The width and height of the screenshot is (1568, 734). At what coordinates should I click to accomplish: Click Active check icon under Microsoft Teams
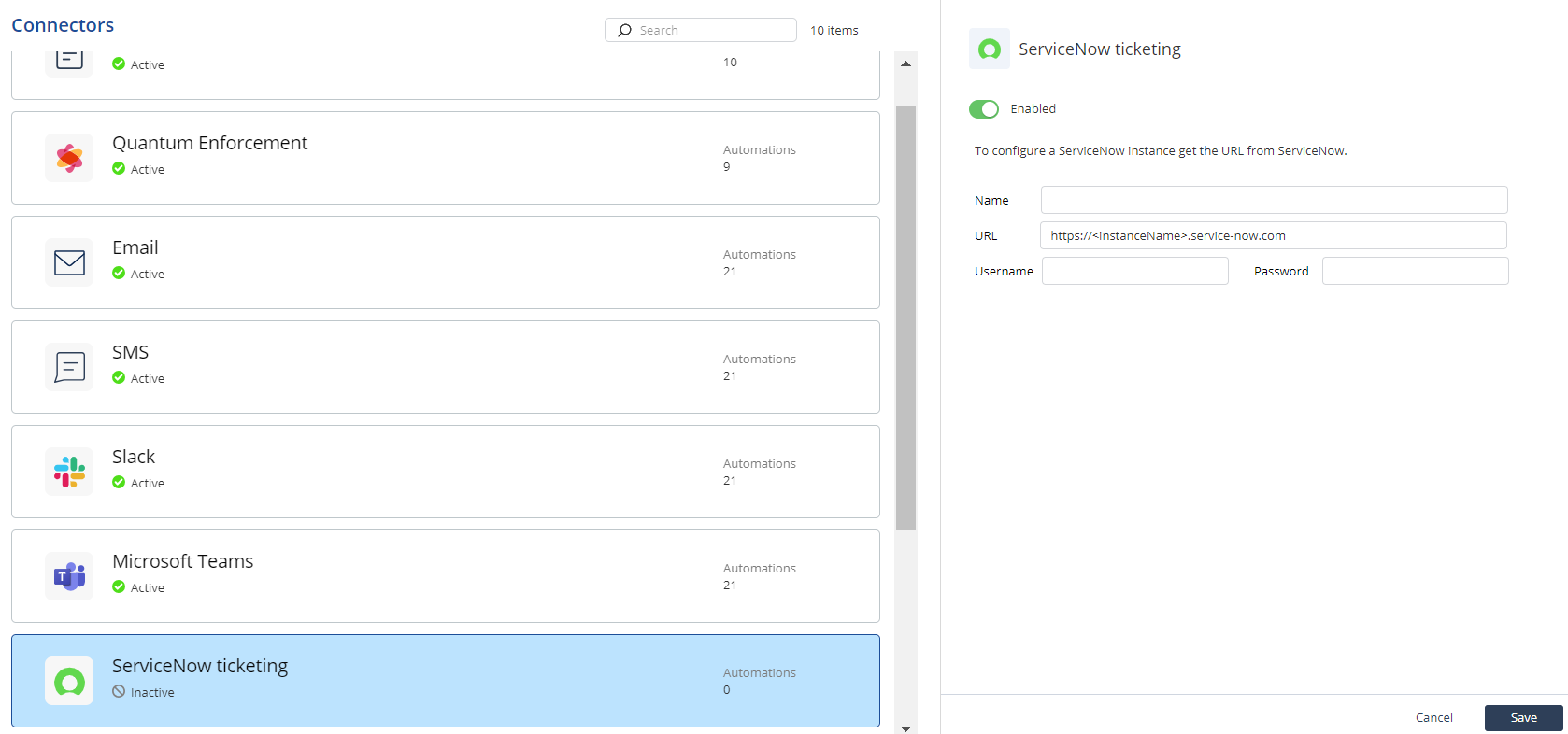(x=119, y=586)
